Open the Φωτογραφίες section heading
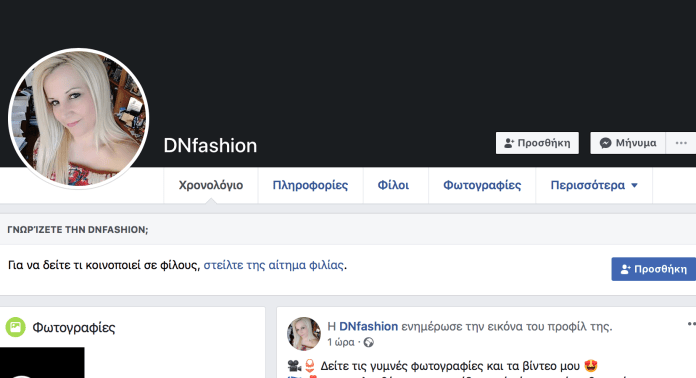This screenshot has height=378, width=696. 74,327
